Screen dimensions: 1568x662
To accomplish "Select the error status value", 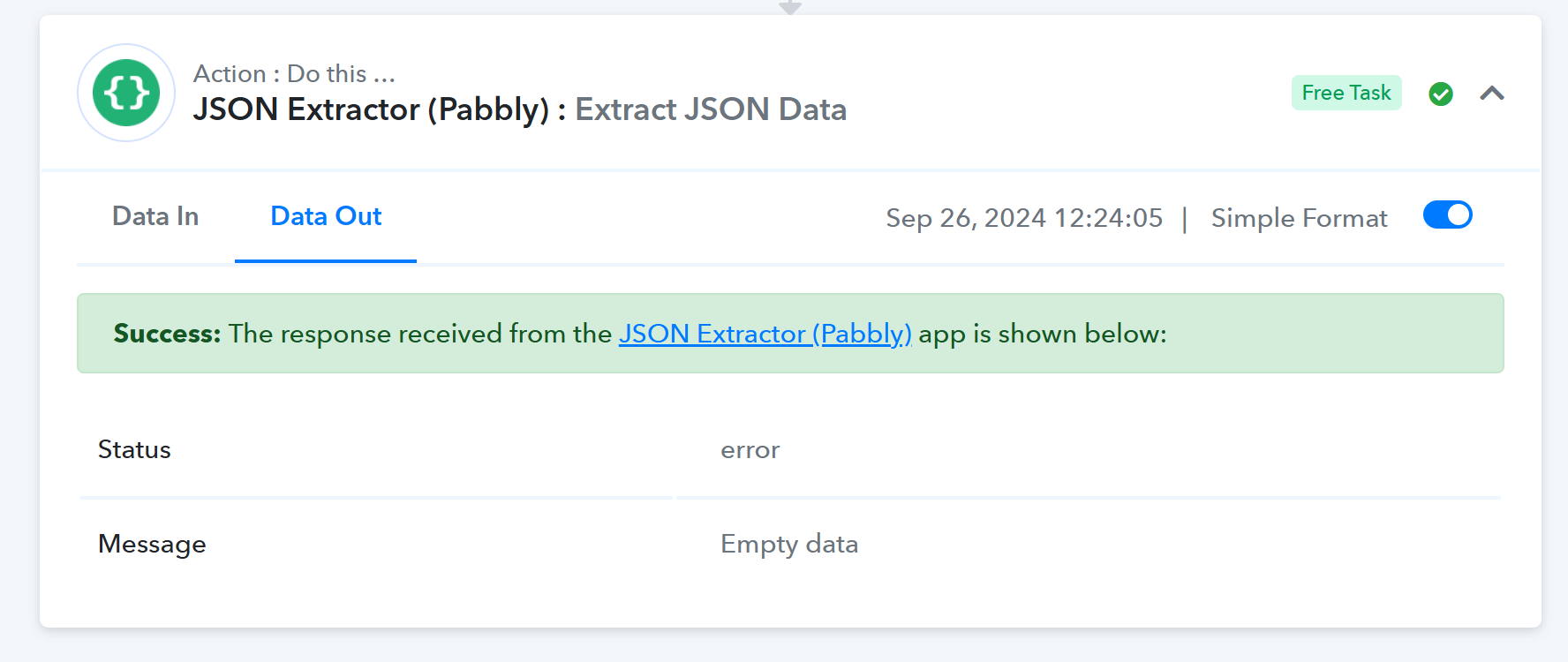I will (x=750, y=450).
